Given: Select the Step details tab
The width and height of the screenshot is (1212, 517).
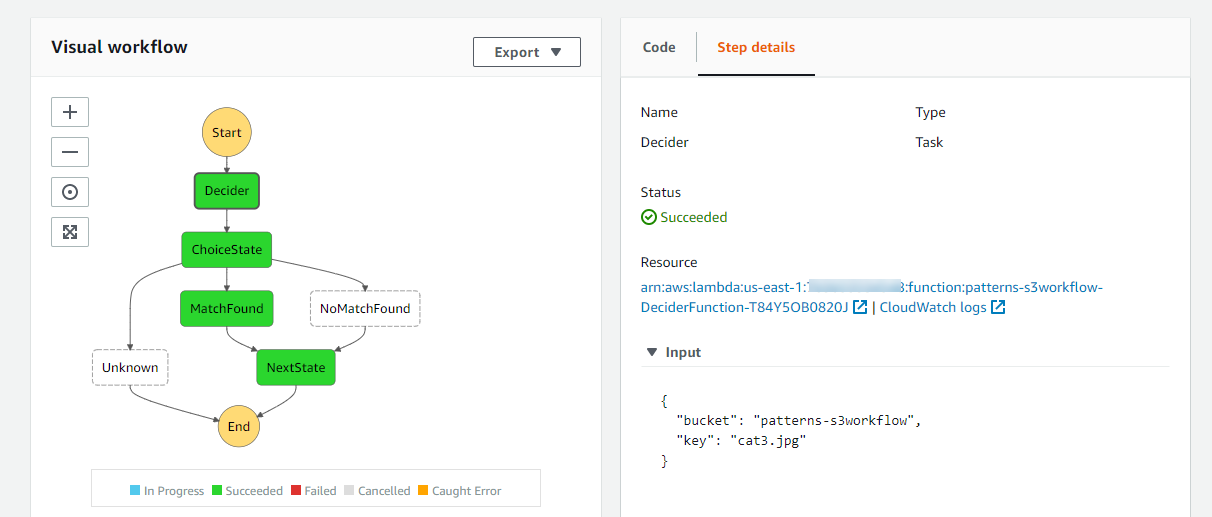Looking at the screenshot, I should pos(756,47).
